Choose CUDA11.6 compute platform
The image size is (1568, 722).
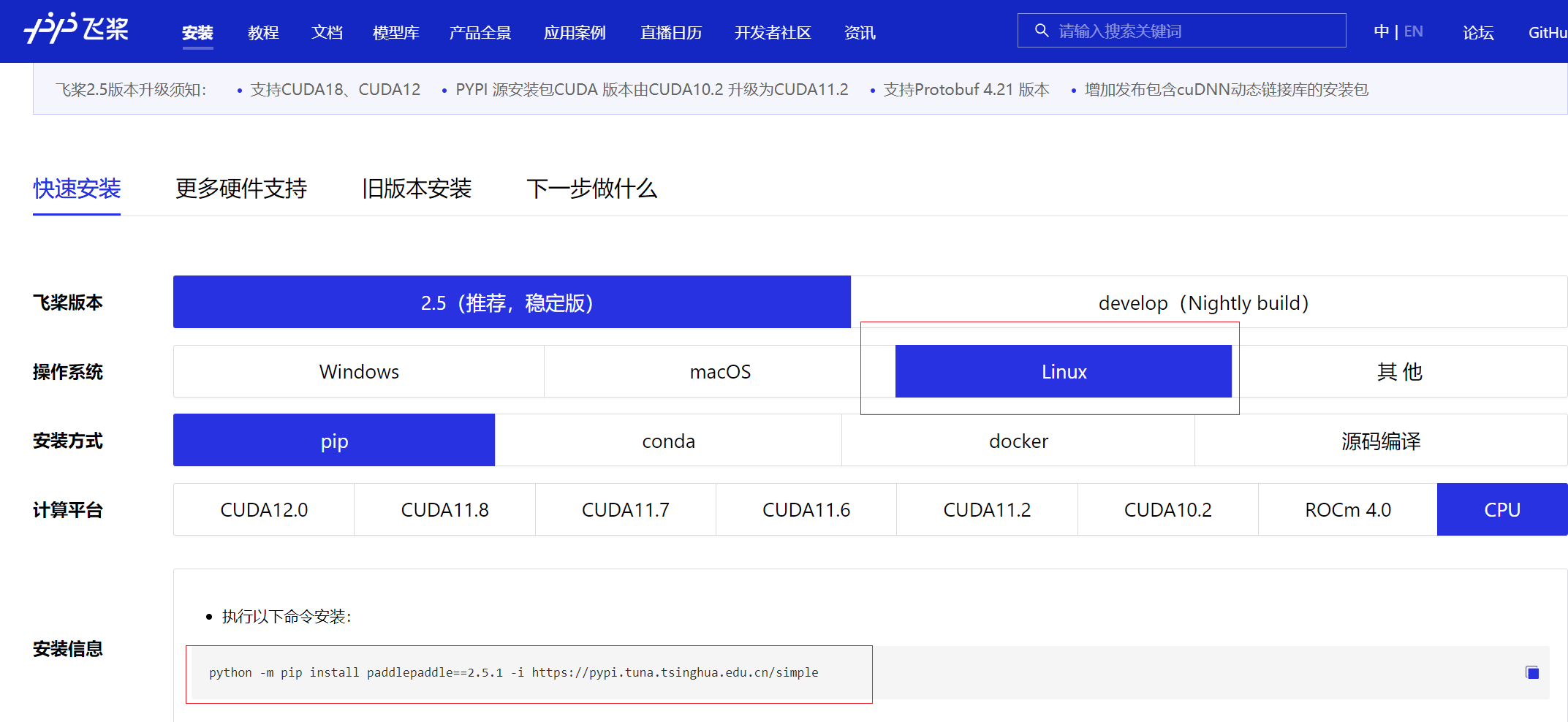(x=806, y=509)
